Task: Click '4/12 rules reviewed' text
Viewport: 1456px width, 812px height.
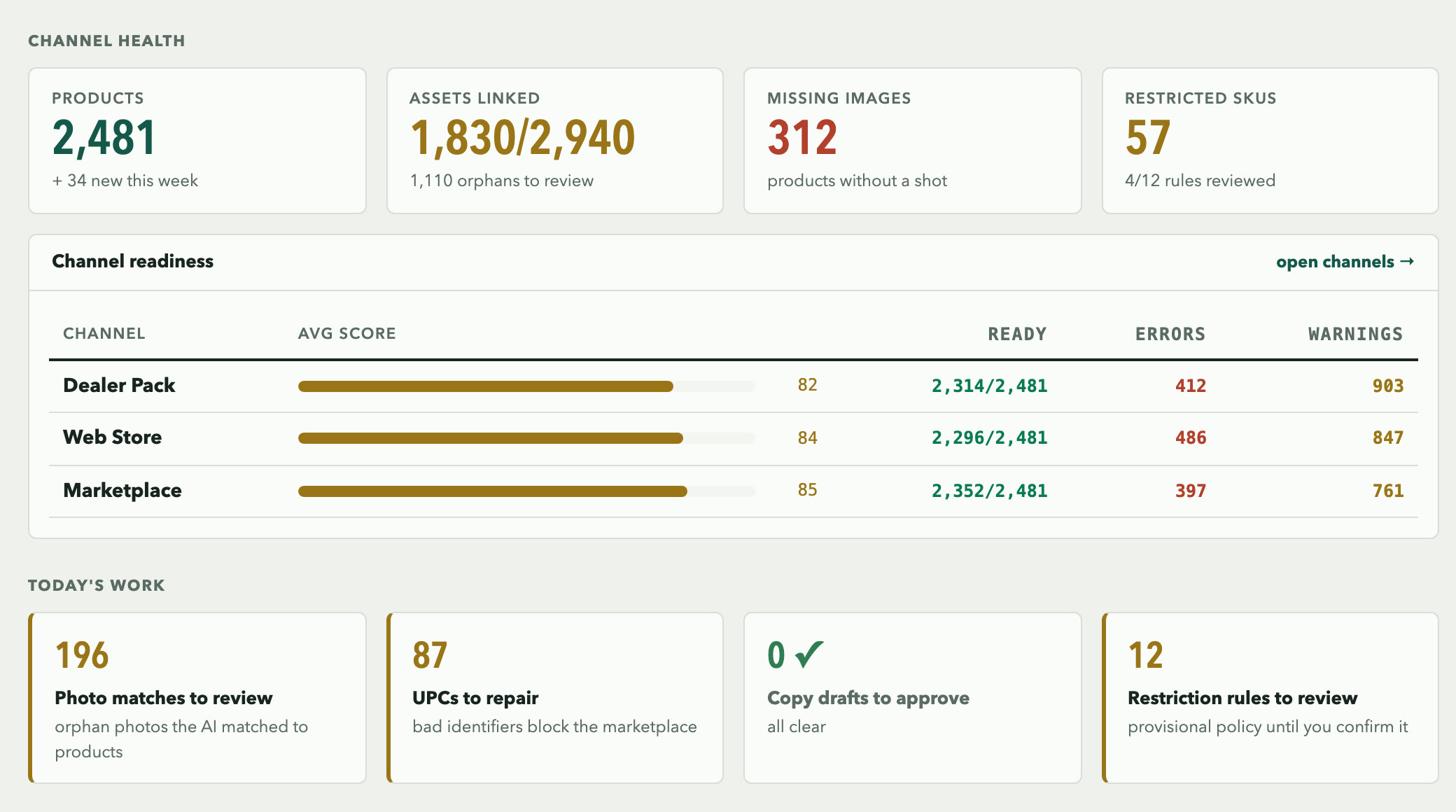Action: tap(1200, 181)
